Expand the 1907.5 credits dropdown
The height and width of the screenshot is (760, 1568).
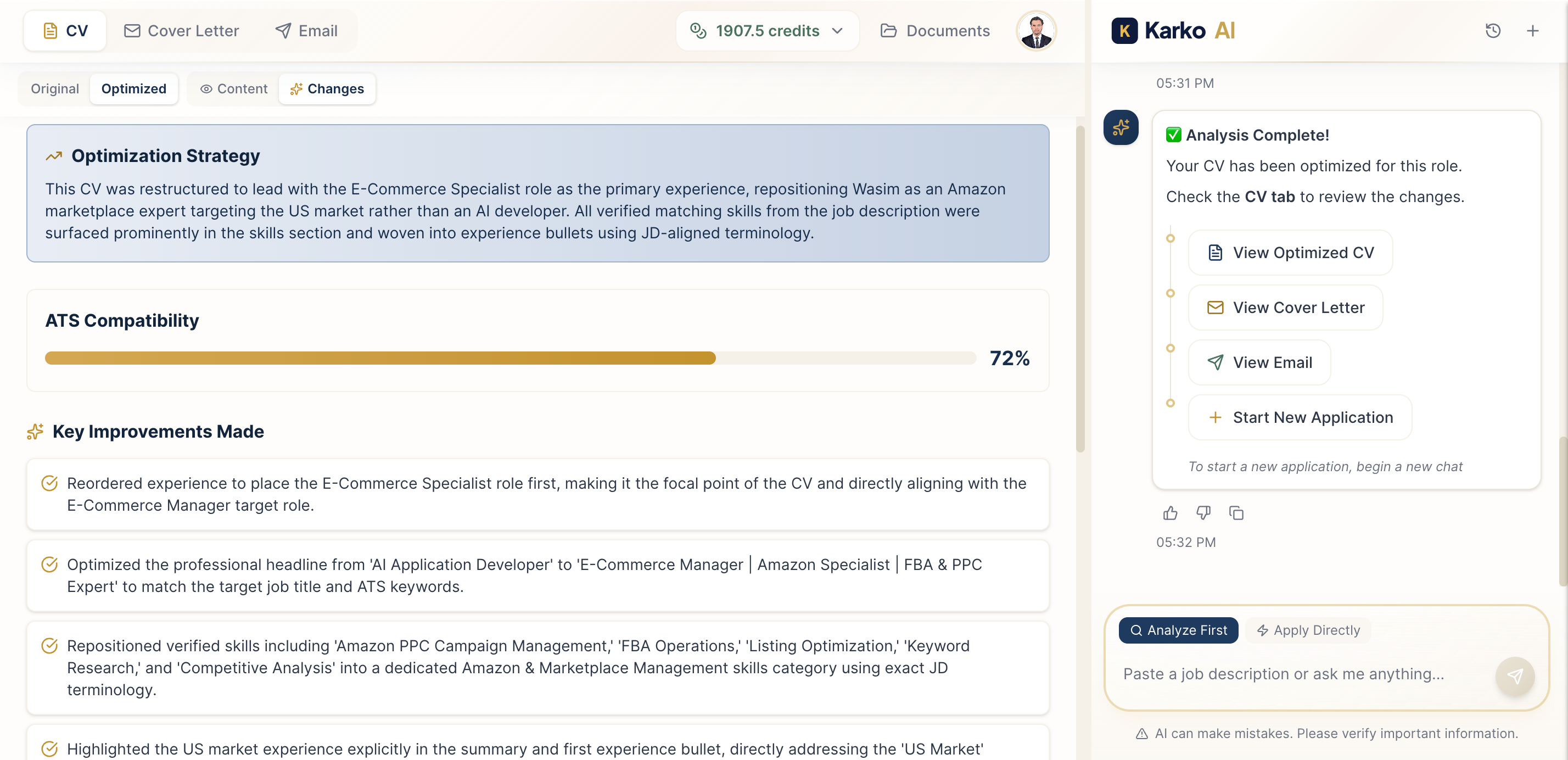(x=767, y=30)
